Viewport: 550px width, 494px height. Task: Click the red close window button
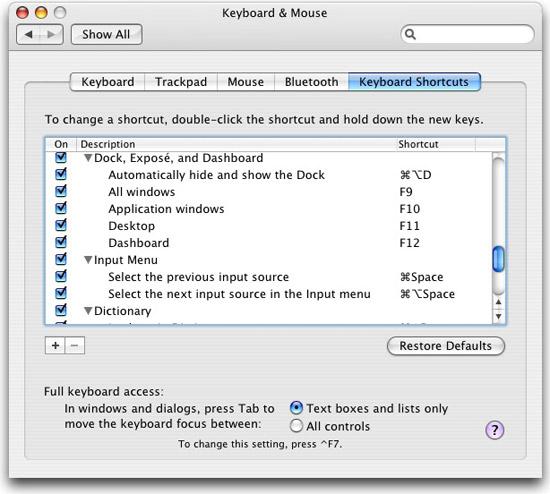22,13
